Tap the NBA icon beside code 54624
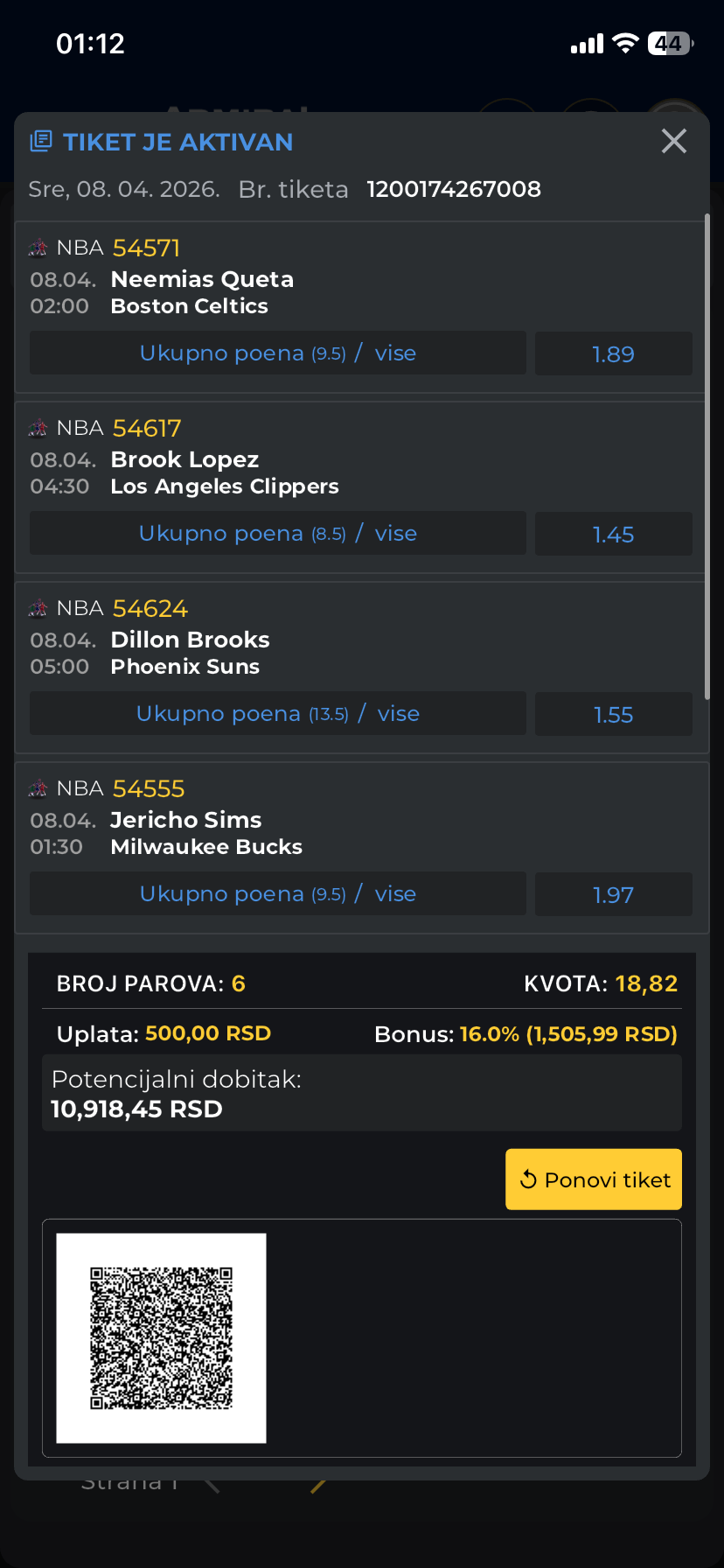 point(38,609)
